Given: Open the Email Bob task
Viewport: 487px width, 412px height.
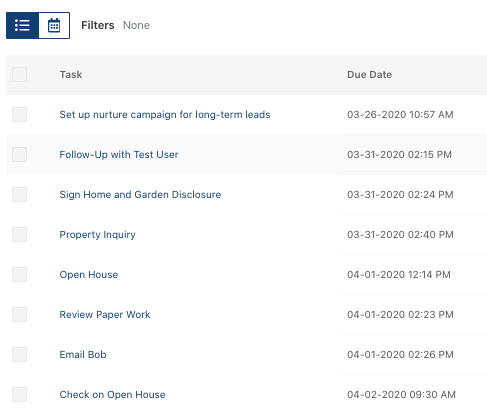Looking at the screenshot, I should (x=83, y=355).
